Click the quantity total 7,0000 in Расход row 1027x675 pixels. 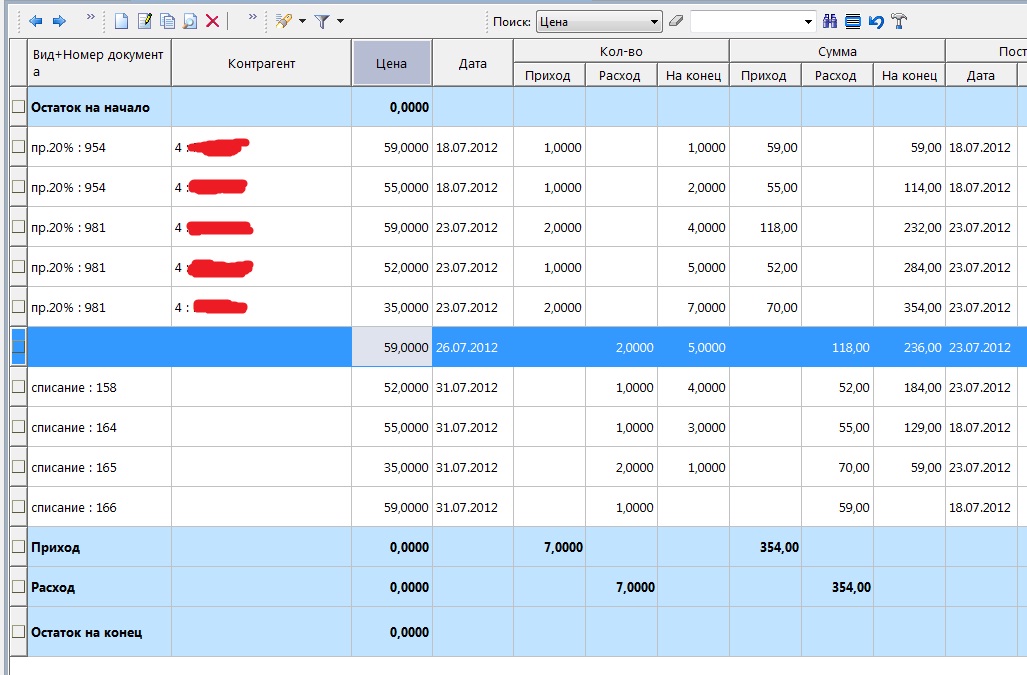tap(622, 587)
